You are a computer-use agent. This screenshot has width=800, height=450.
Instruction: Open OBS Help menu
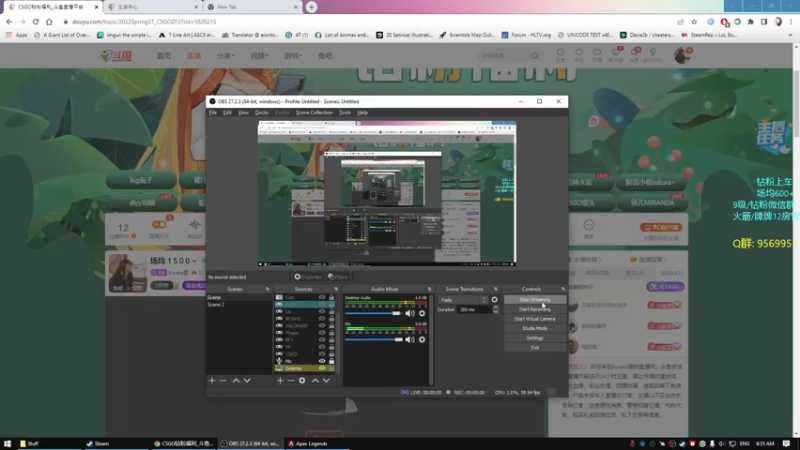(362, 112)
